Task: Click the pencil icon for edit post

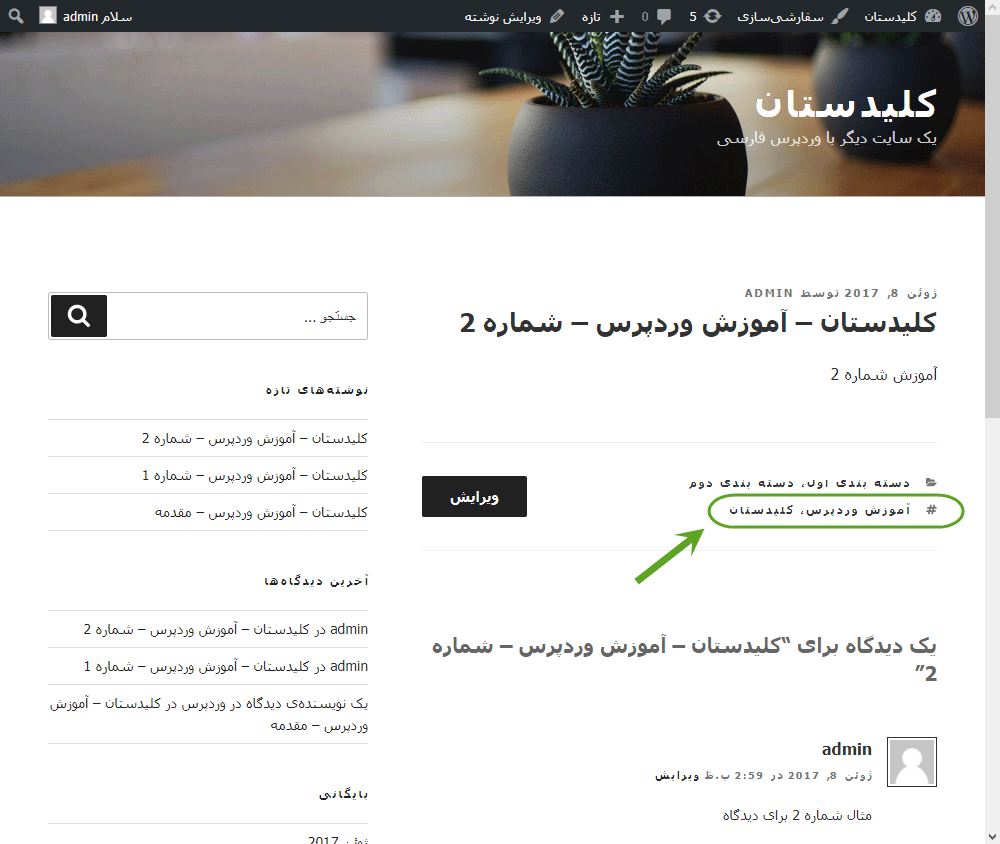Action: pyautogui.click(x=557, y=16)
